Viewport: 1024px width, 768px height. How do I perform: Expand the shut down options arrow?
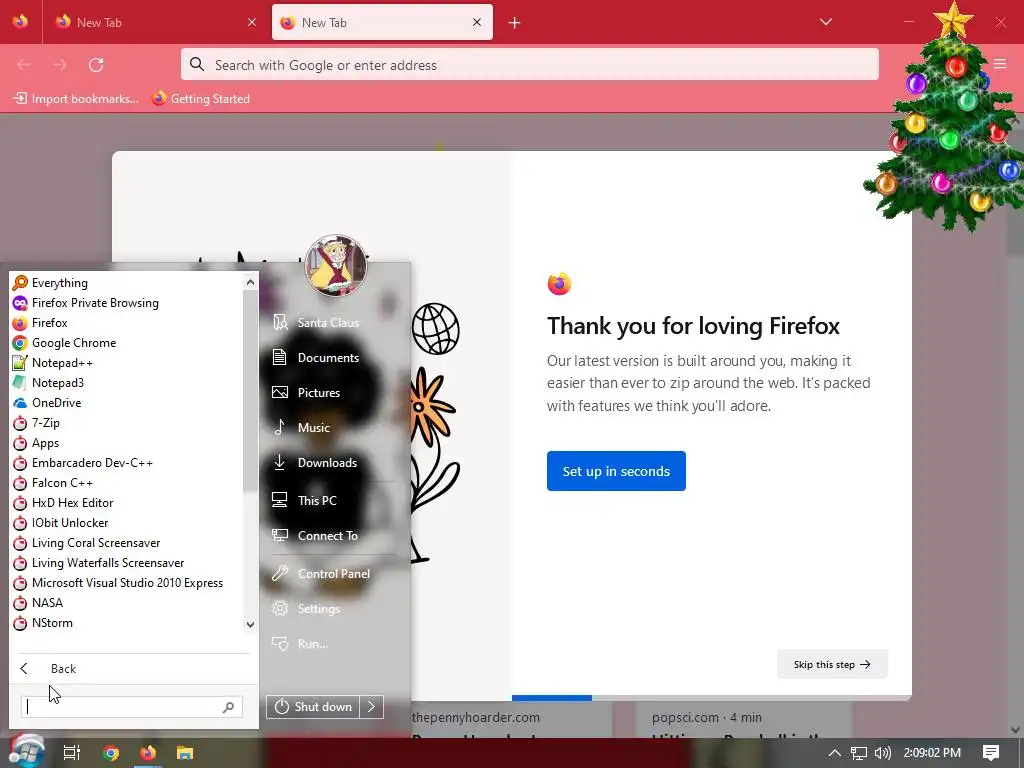(x=372, y=707)
